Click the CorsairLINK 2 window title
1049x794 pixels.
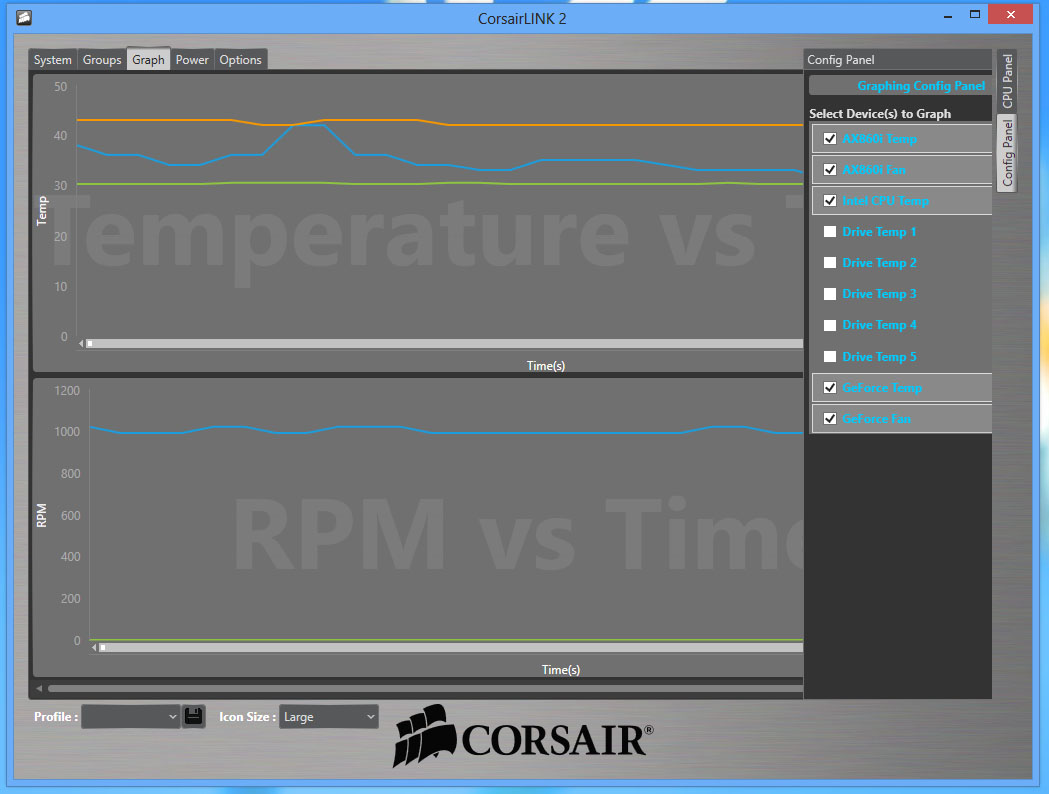pyautogui.click(x=522, y=18)
